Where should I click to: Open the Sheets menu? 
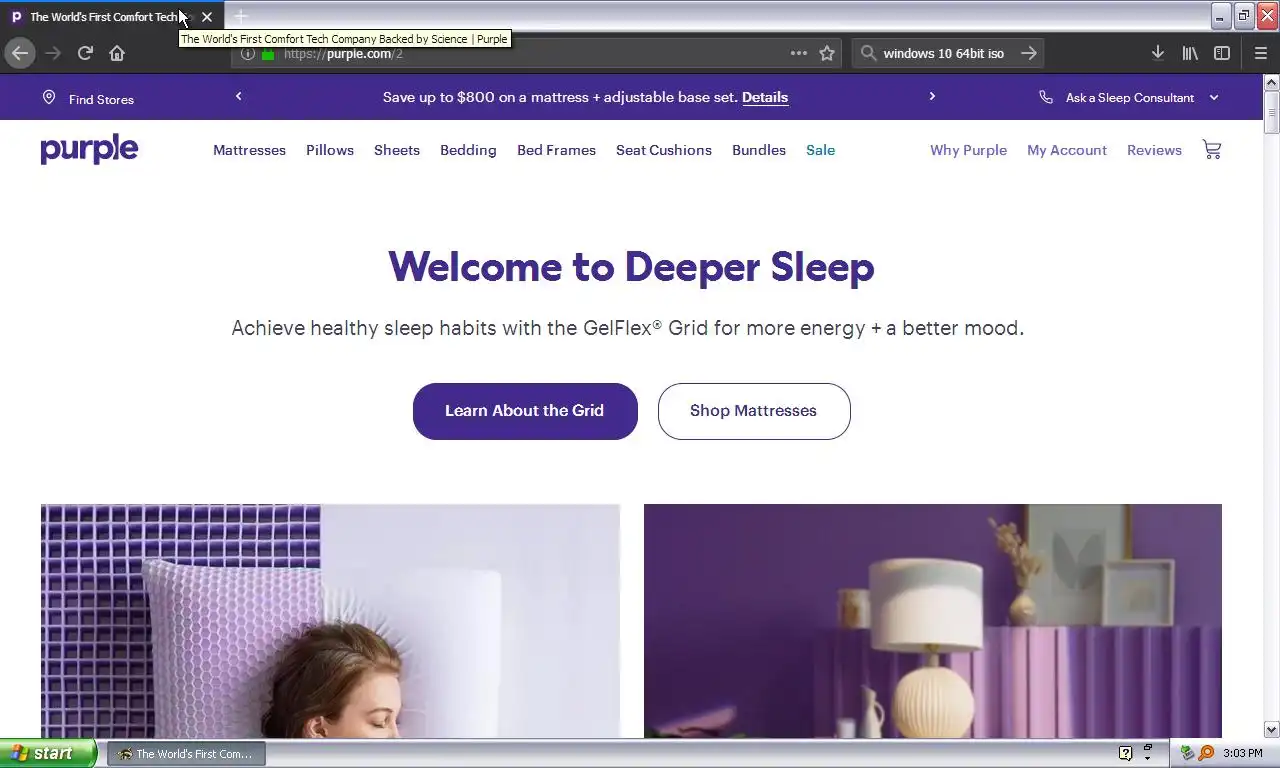point(397,150)
